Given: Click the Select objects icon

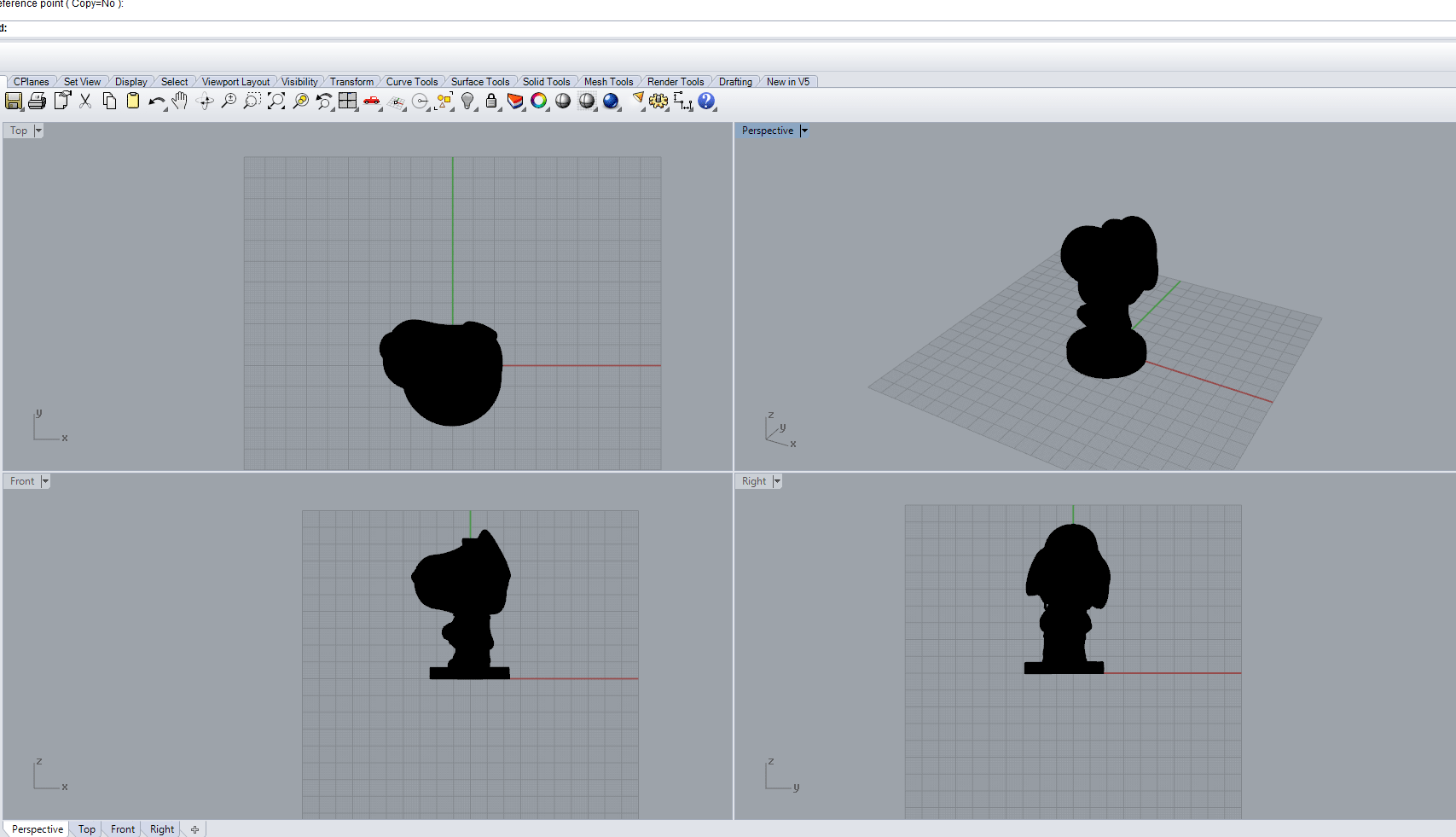Looking at the screenshot, I should click(x=444, y=101).
